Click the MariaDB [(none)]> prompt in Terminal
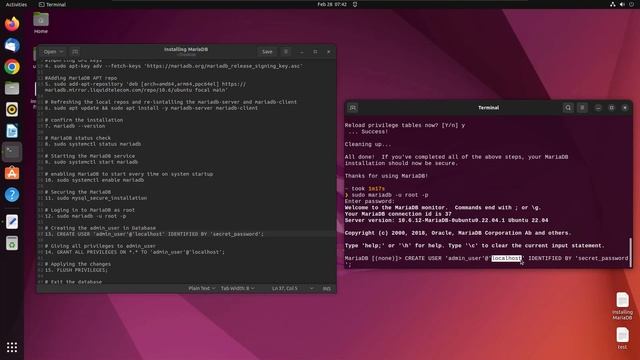The height and width of the screenshot is (360, 640). coord(373,258)
